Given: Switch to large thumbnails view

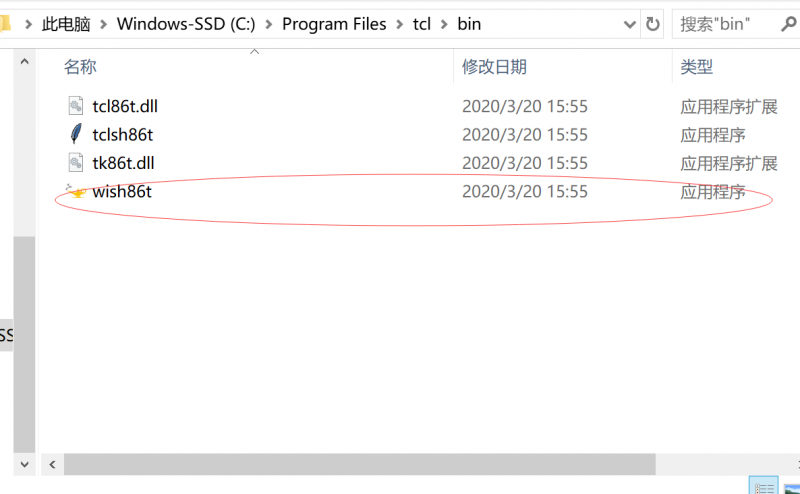Looking at the screenshot, I should tap(791, 485).
